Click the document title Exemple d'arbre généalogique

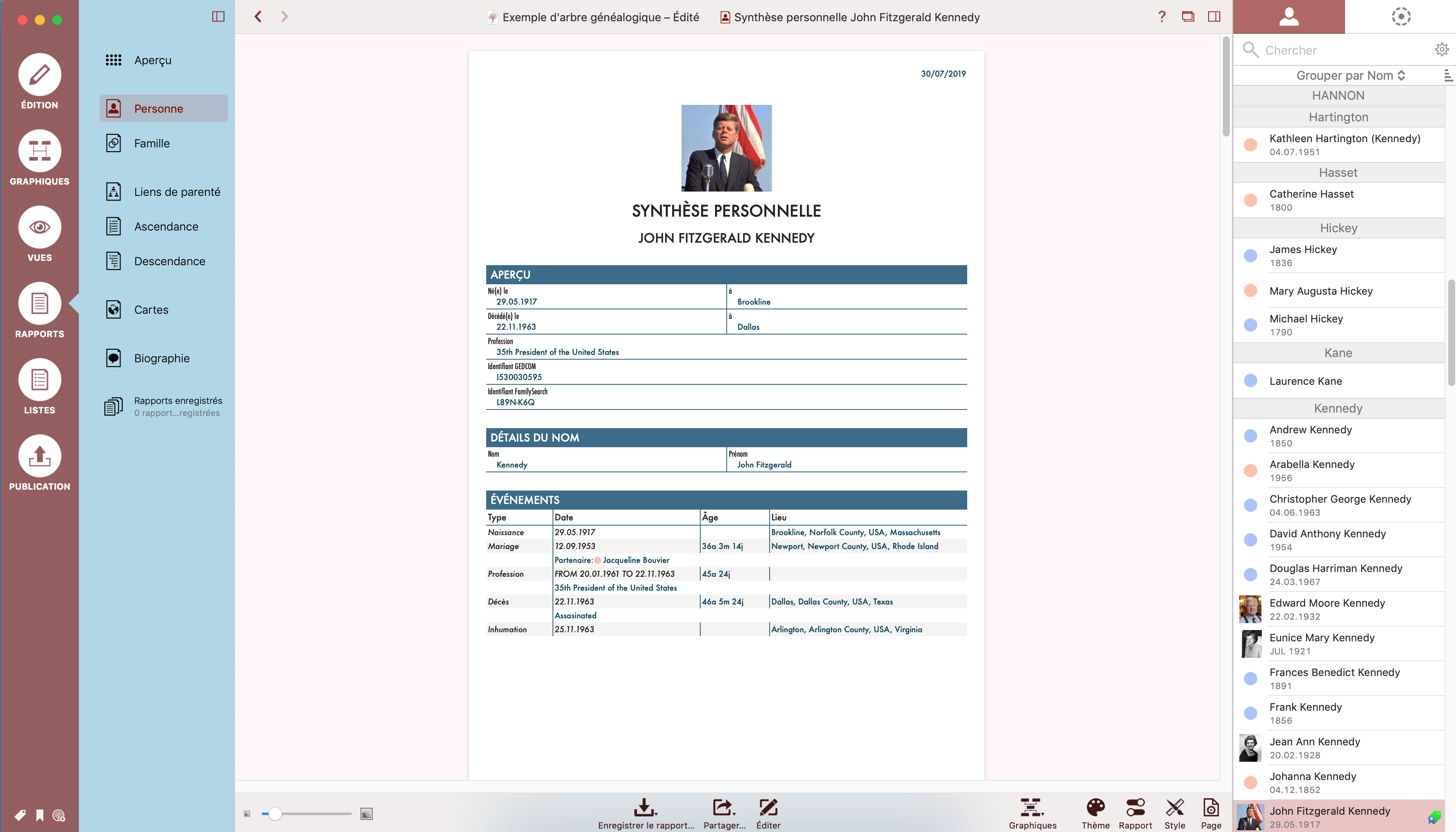click(x=600, y=16)
